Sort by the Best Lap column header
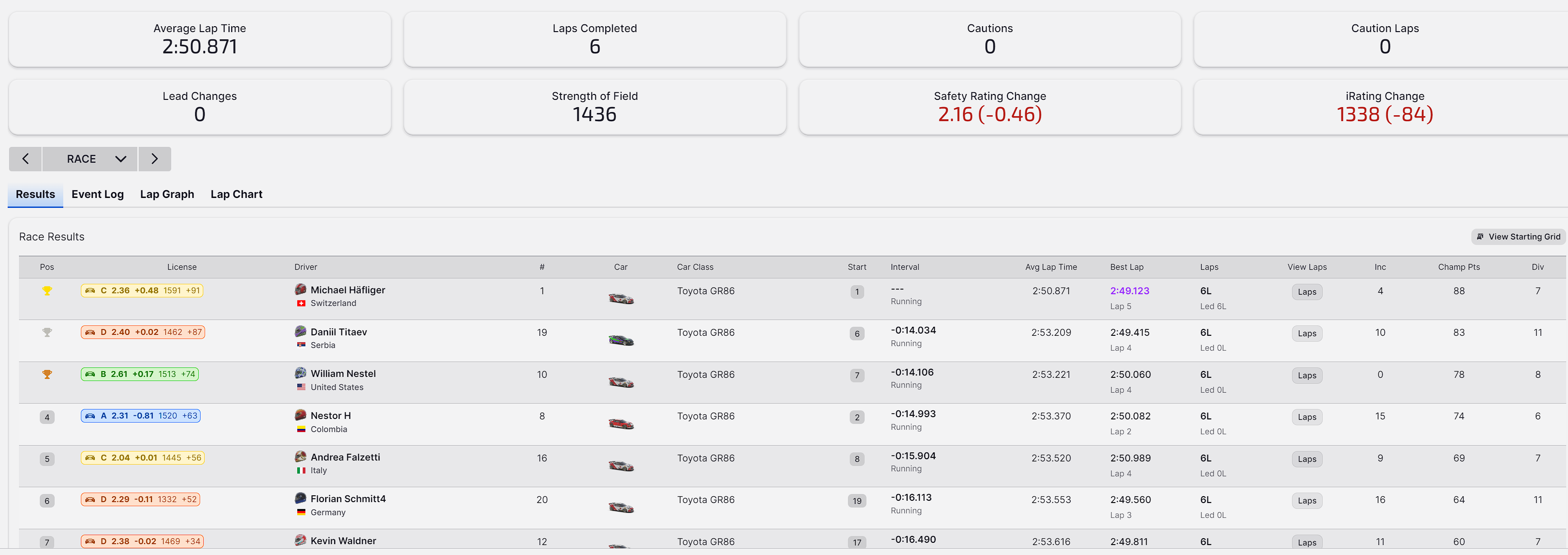 coord(1126,268)
